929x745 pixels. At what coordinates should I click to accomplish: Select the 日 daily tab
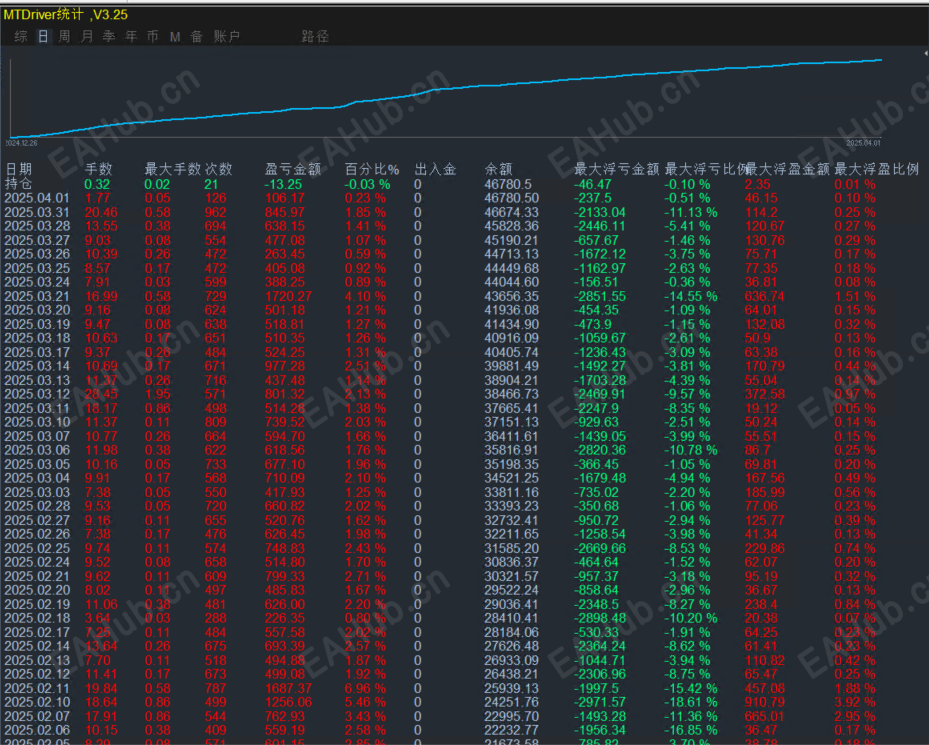tap(43, 37)
